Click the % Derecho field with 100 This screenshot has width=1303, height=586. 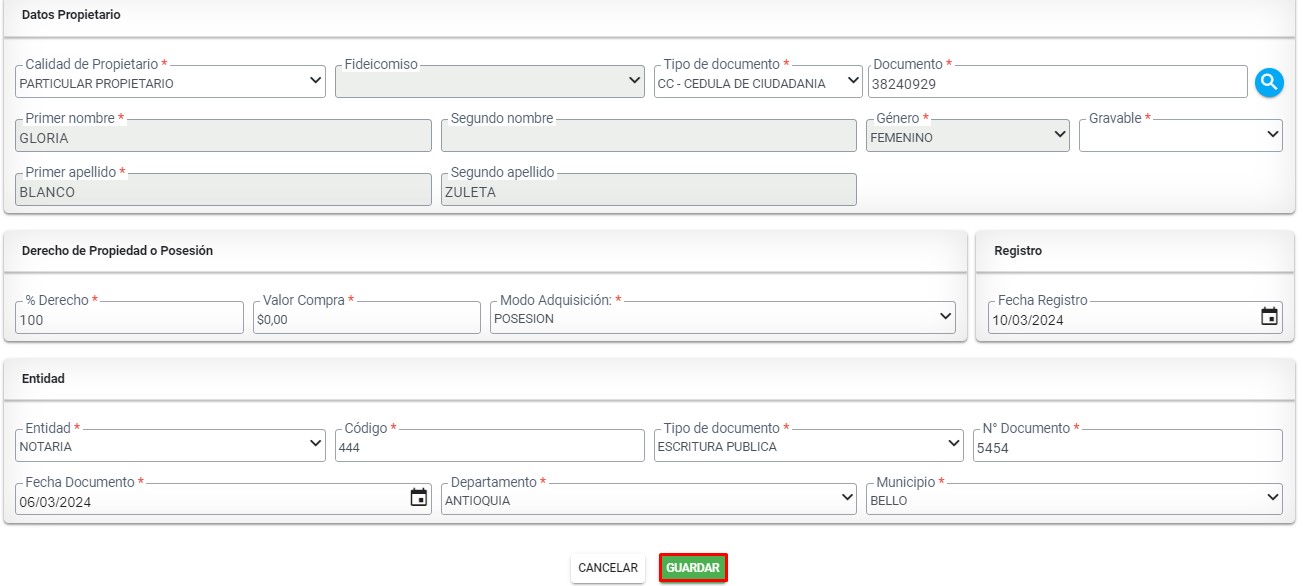pyautogui.click(x=130, y=318)
